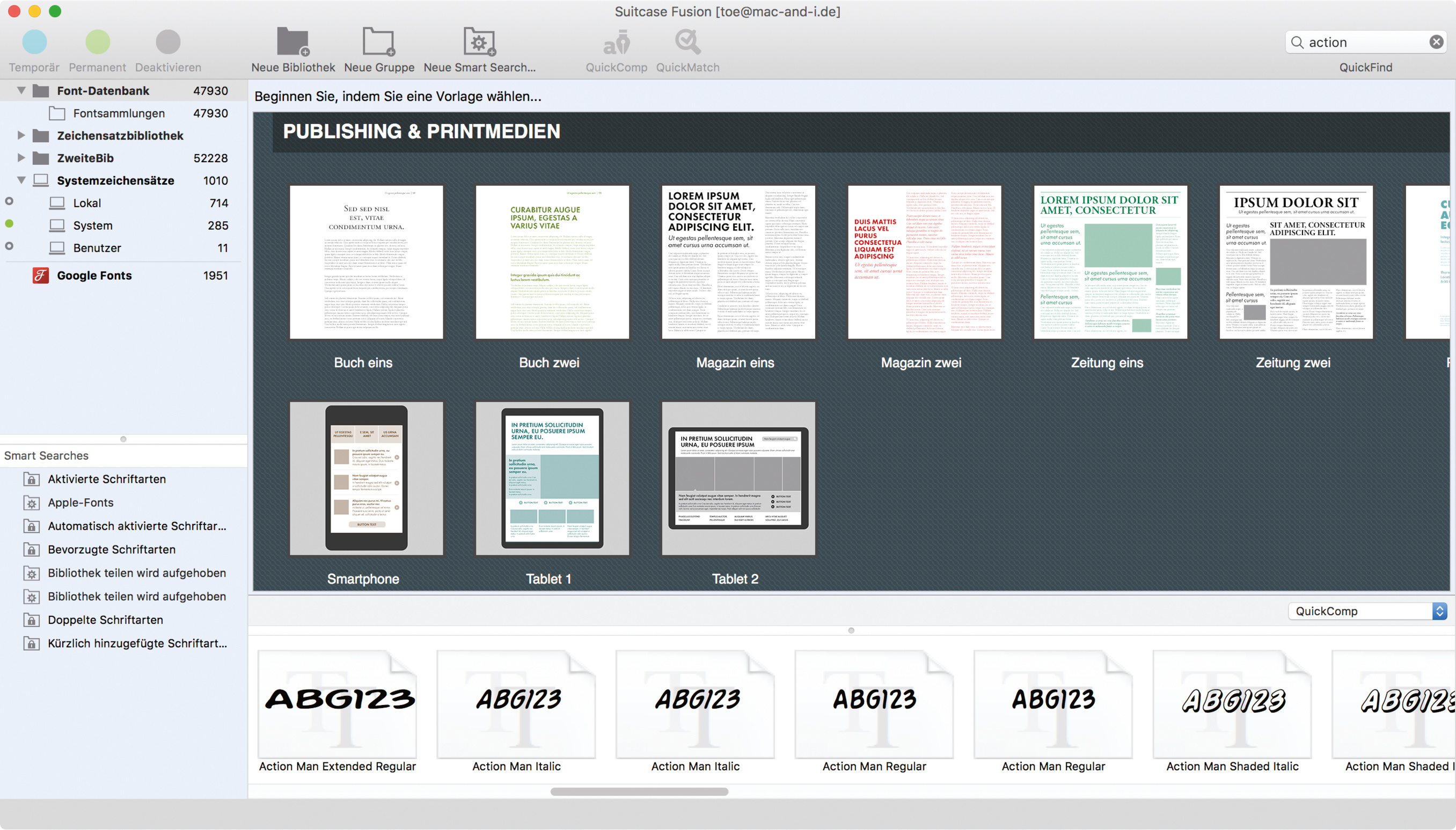The image size is (1456, 830).
Task: Open the Apple-Fonts smart search
Action: (81, 503)
